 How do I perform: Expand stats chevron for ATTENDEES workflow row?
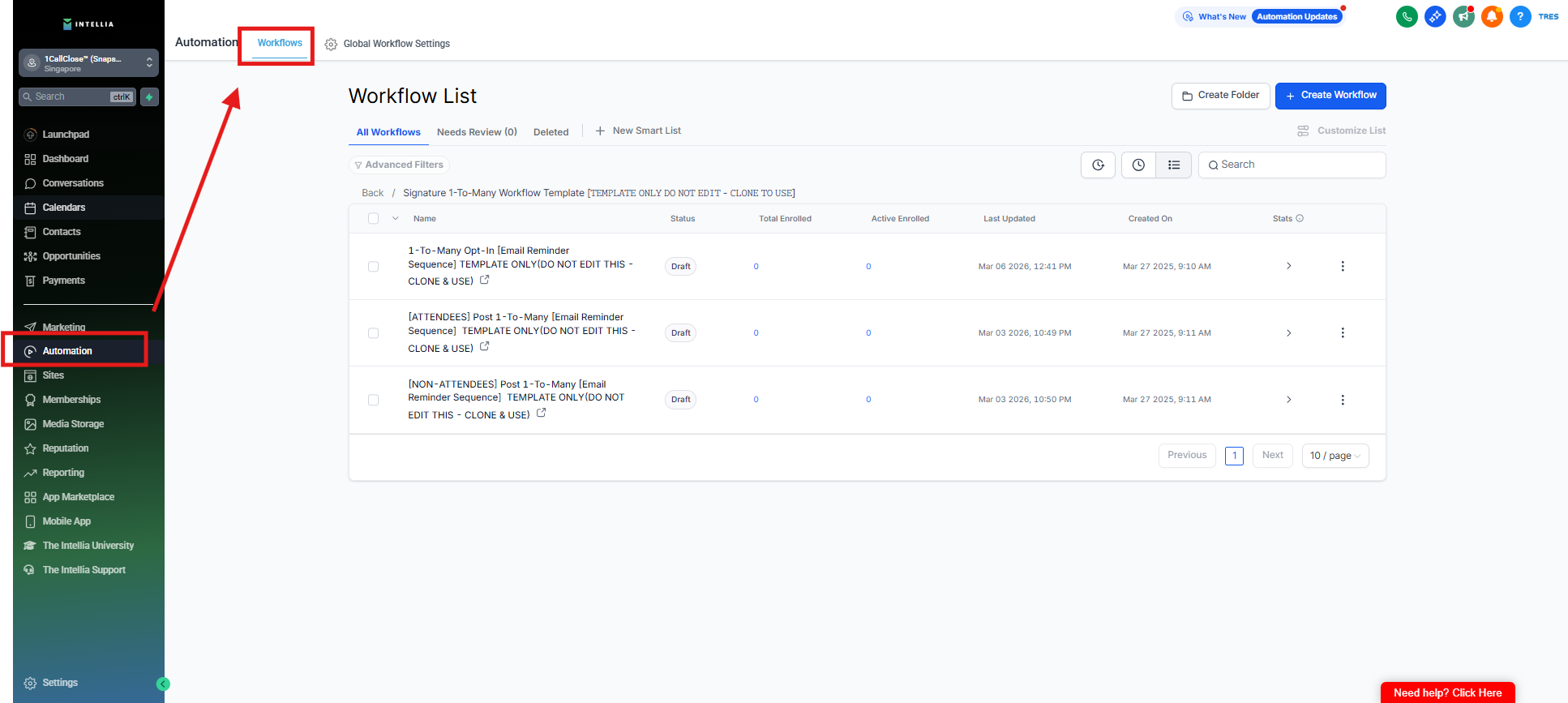click(1288, 333)
